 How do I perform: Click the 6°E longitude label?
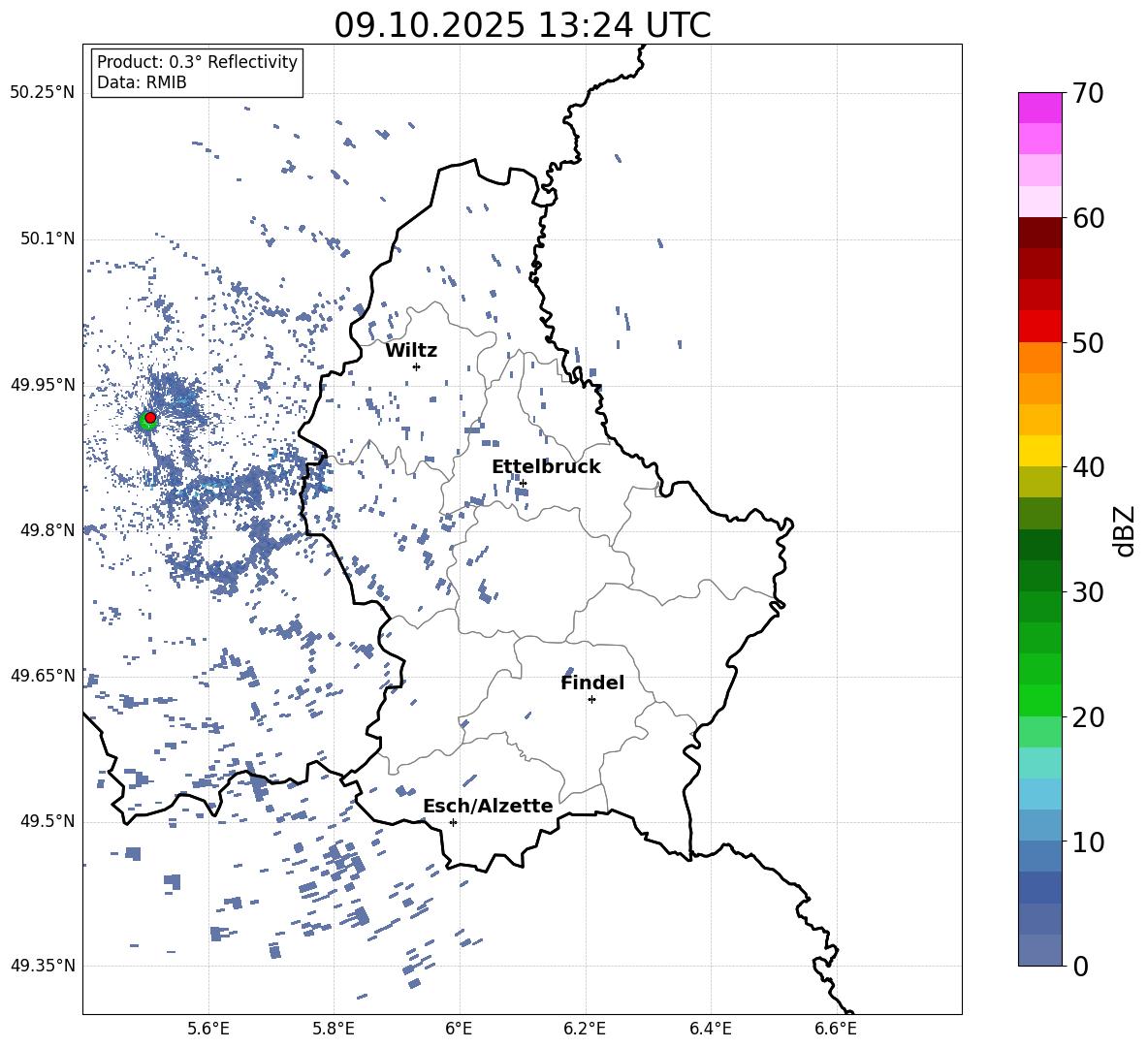point(459,1029)
